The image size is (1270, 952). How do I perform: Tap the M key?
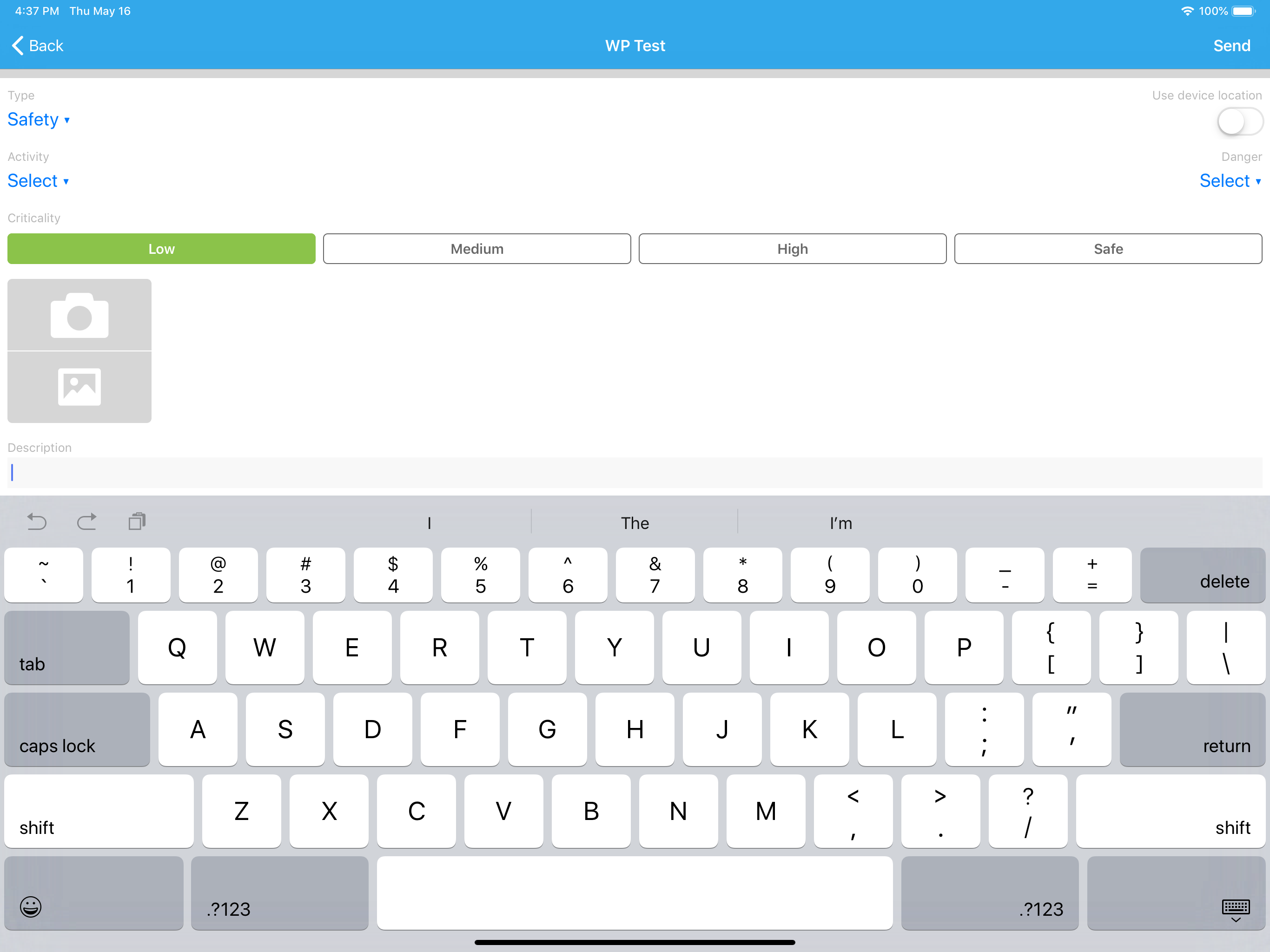(765, 811)
